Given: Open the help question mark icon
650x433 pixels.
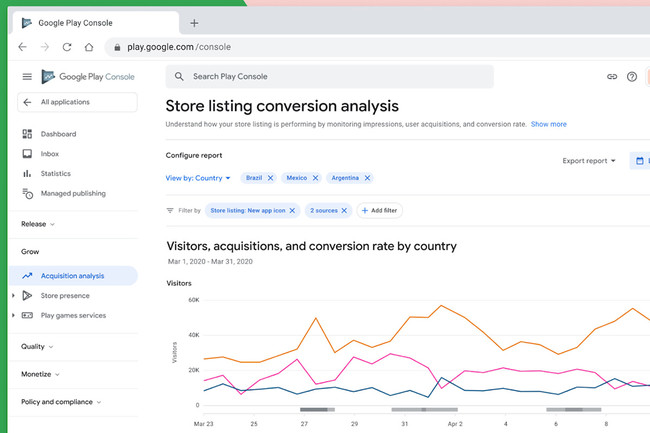Looking at the screenshot, I should [632, 77].
